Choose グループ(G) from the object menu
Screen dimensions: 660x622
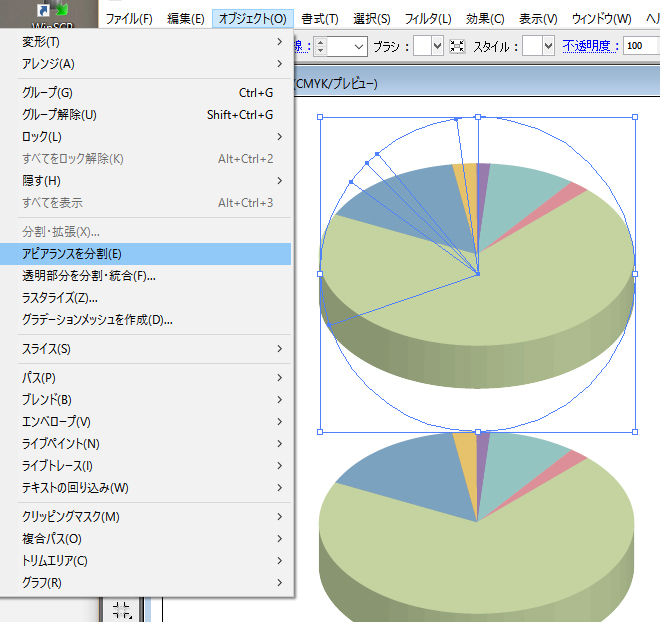(47, 93)
